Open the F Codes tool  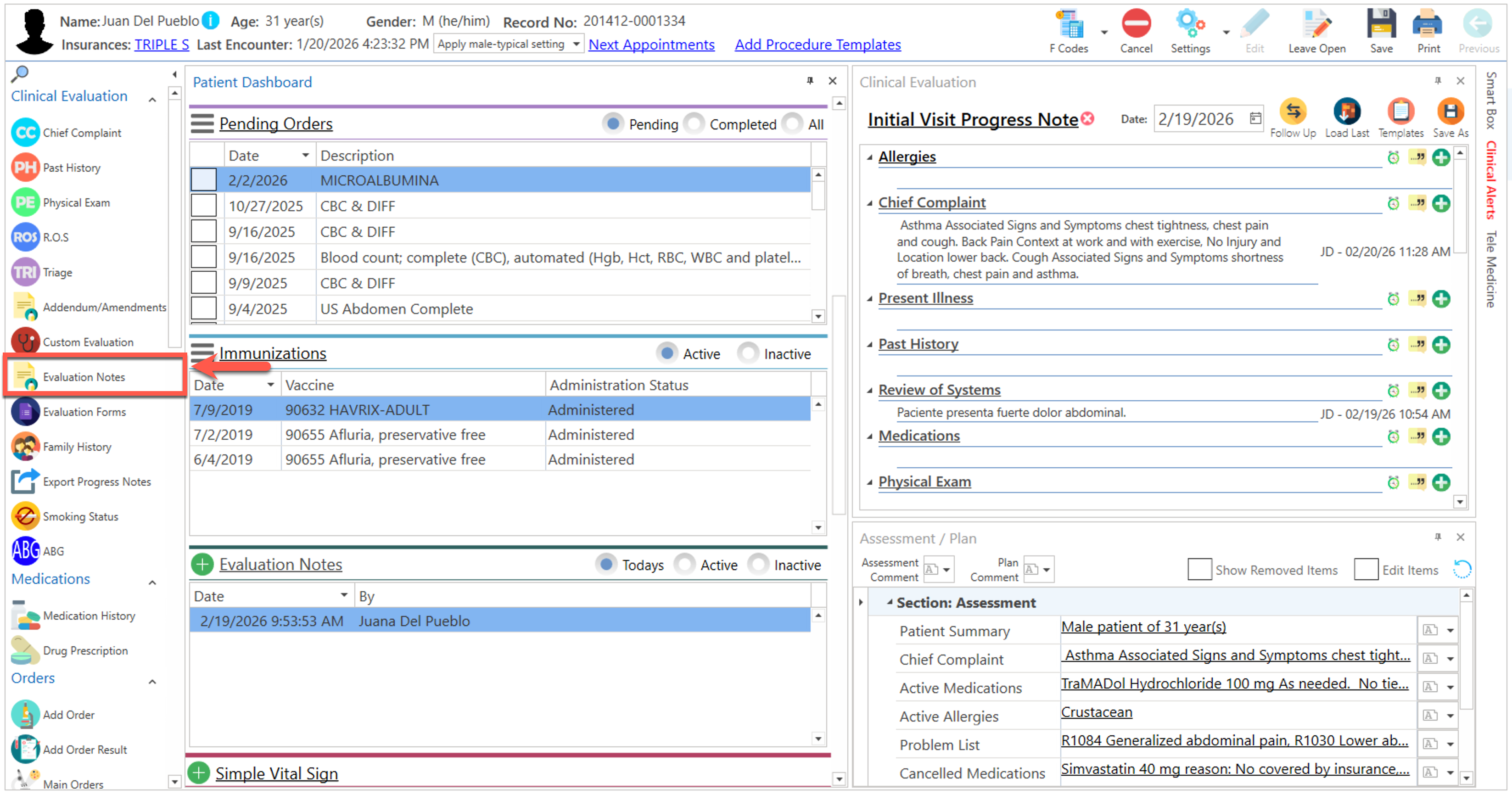1070,26
